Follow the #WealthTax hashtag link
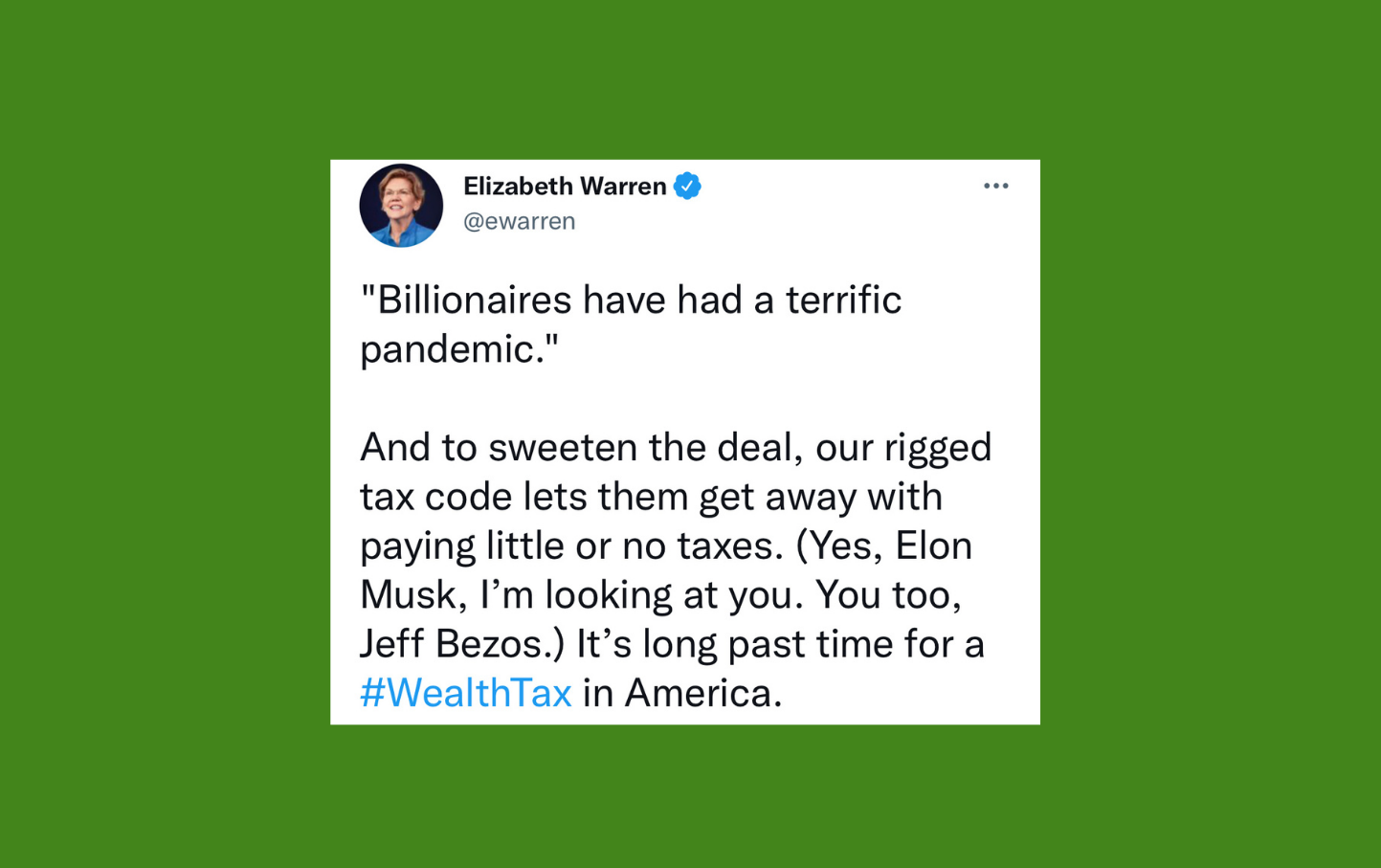The height and width of the screenshot is (868, 1381). click(x=466, y=693)
